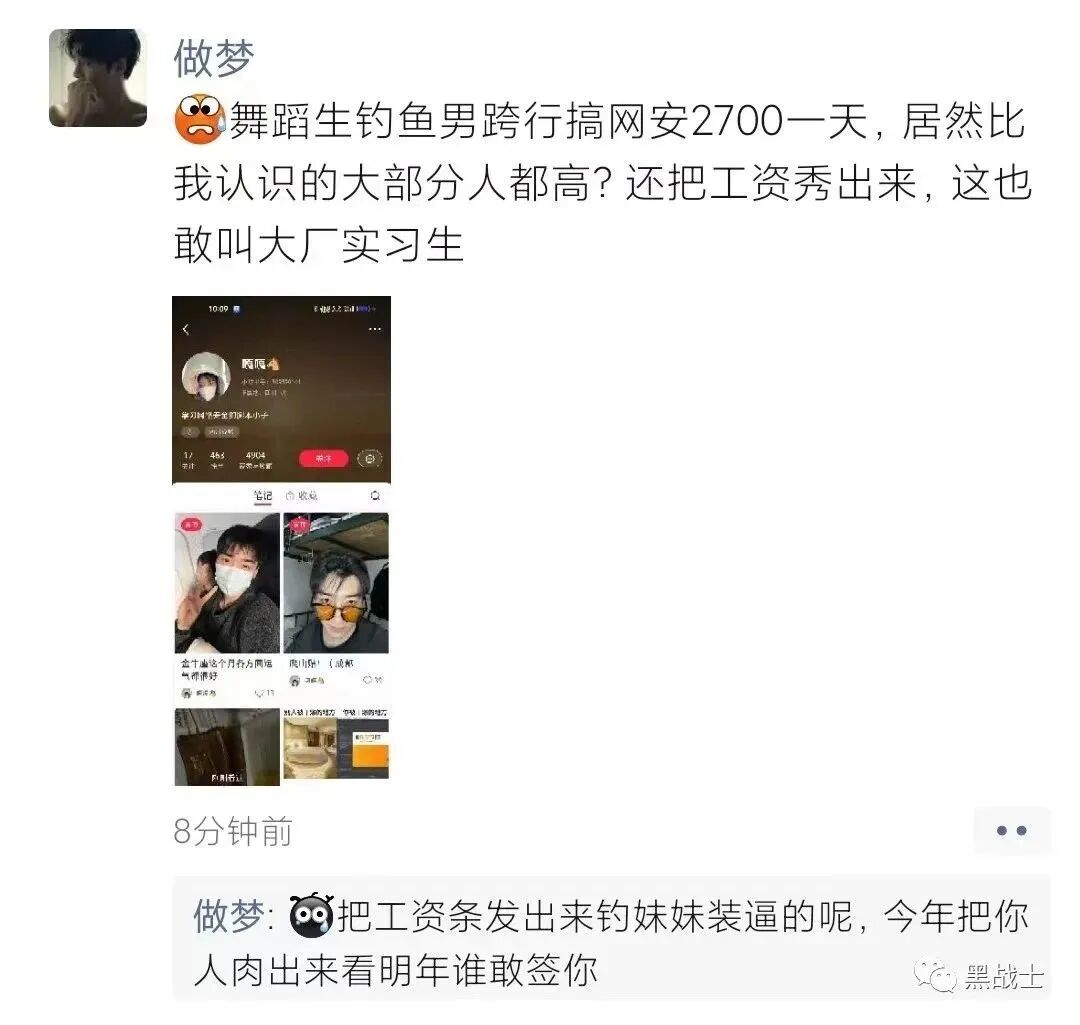Image resolution: width=1080 pixels, height=1025 pixels.
Task: Switch to the 收藏 tab
Action: (x=302, y=495)
